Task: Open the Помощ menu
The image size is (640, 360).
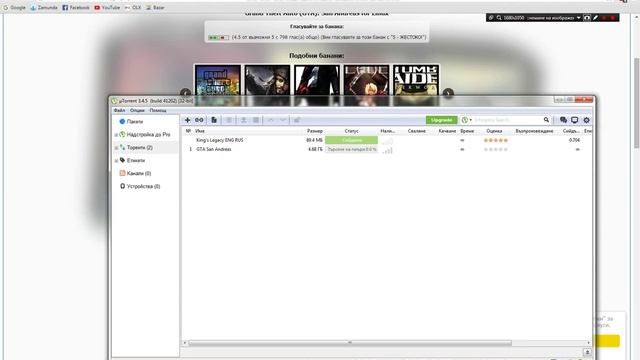Action: pyautogui.click(x=158, y=111)
